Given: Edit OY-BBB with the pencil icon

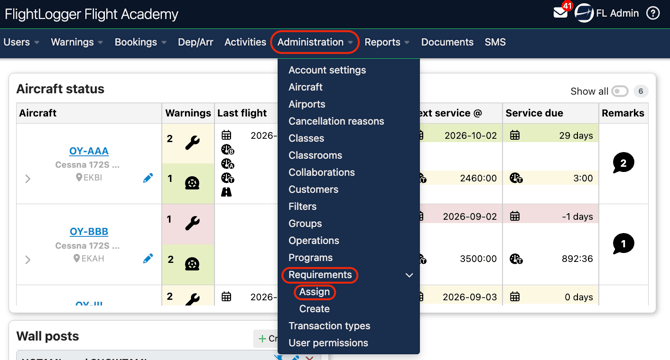Looking at the screenshot, I should 148,258.
